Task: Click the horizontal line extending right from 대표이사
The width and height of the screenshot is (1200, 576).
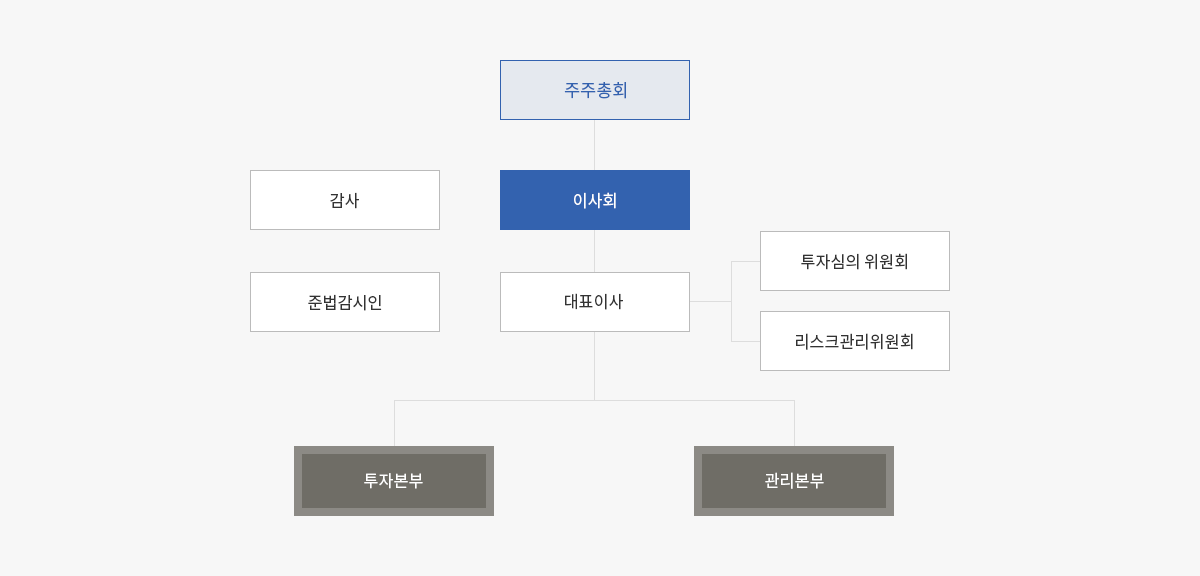Action: [x=710, y=301]
